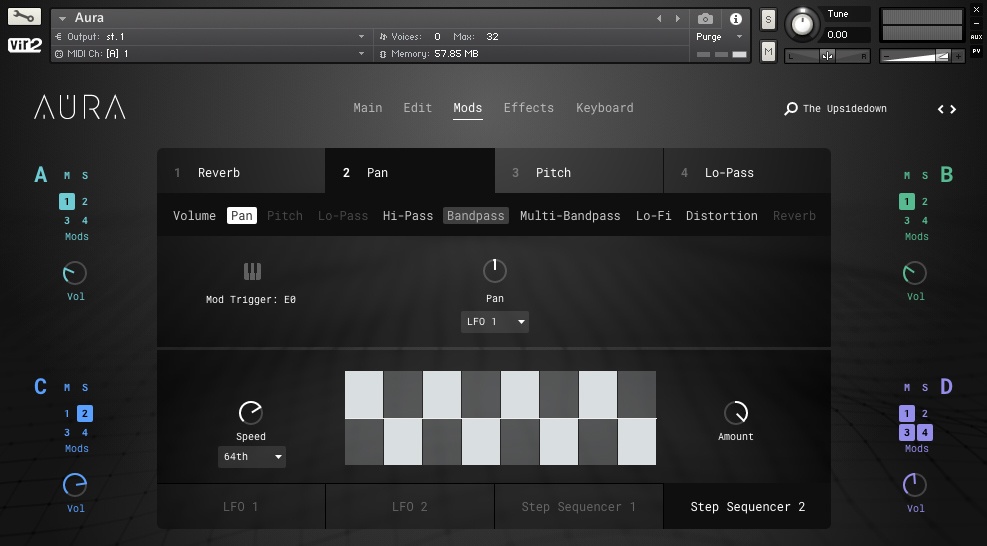Solo layer D
Viewport: 987px width, 546px height.
click(925, 387)
